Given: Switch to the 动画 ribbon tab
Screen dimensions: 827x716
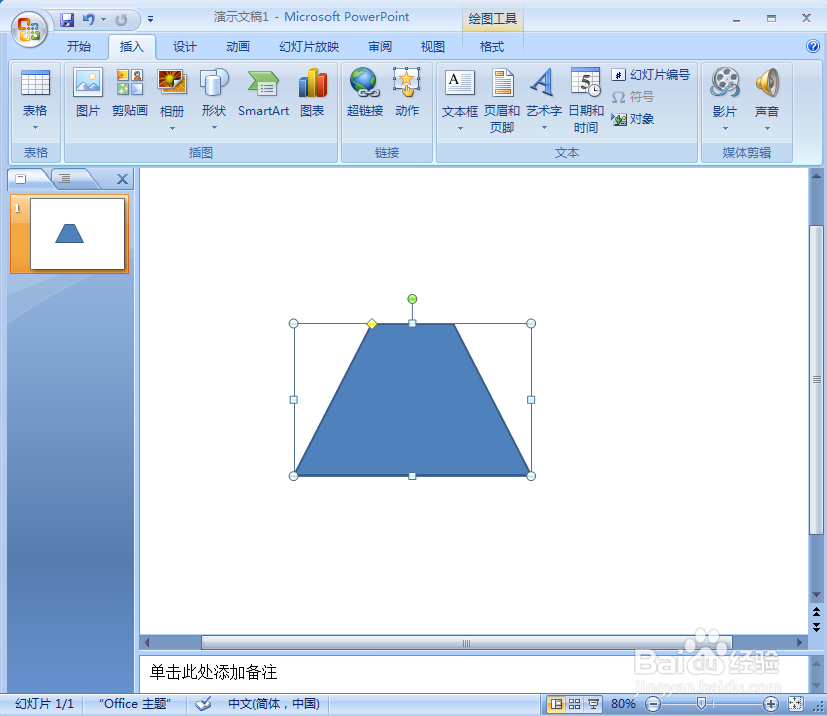Looking at the screenshot, I should pos(238,47).
